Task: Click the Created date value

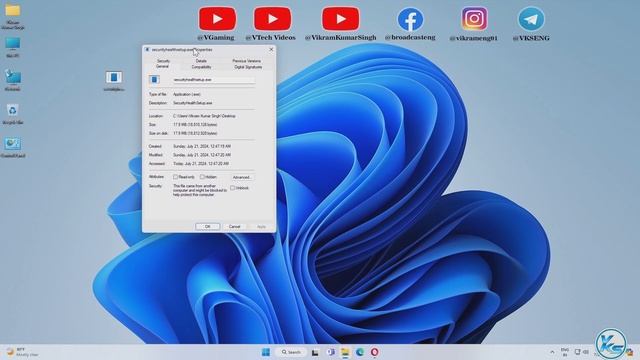Action: pos(202,146)
